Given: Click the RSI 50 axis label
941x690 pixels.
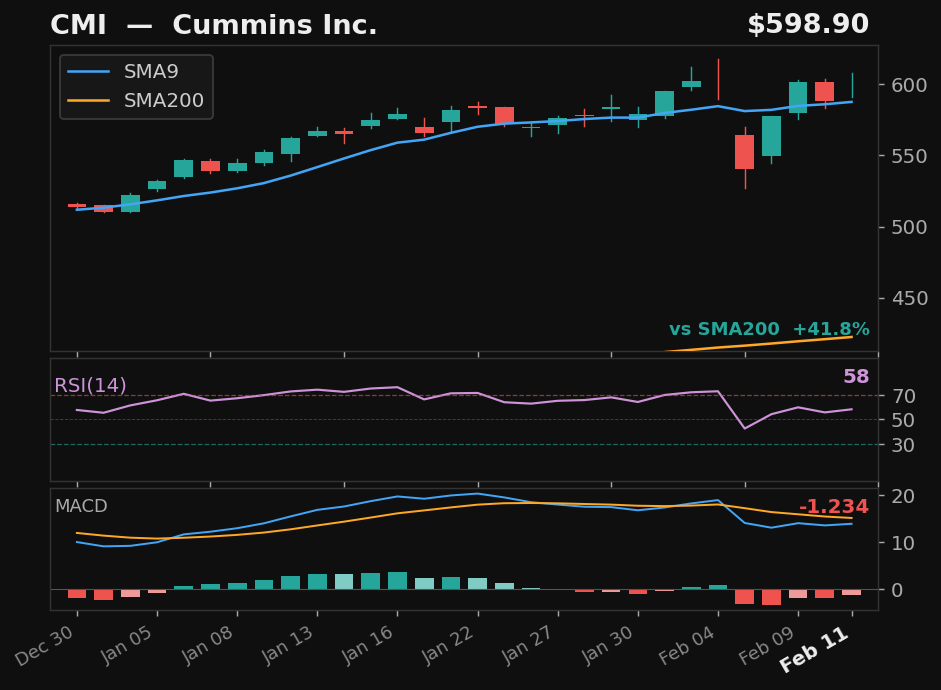Looking at the screenshot, I should click(x=903, y=421).
